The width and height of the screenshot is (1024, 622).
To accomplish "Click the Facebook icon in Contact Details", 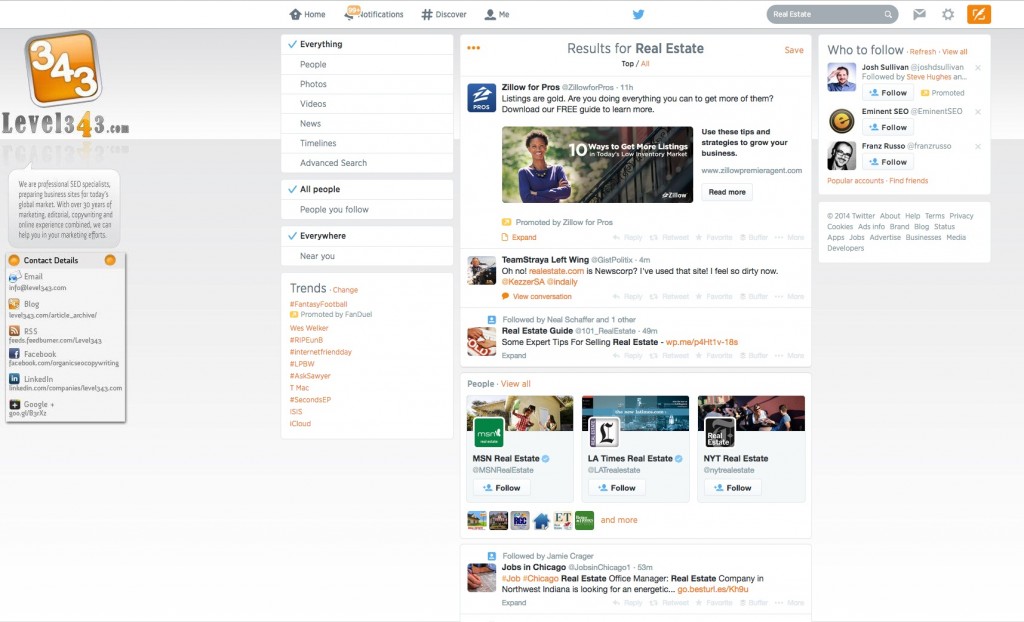I will (x=14, y=353).
